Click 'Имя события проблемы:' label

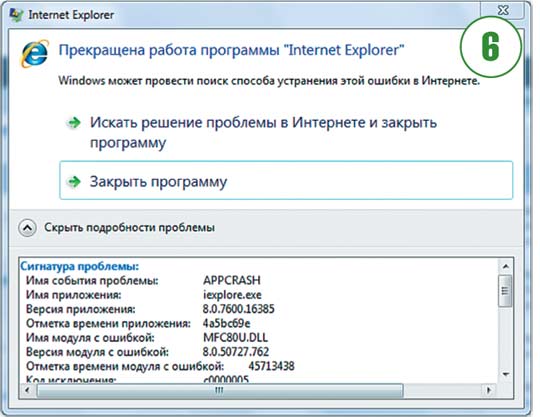click(x=92, y=280)
